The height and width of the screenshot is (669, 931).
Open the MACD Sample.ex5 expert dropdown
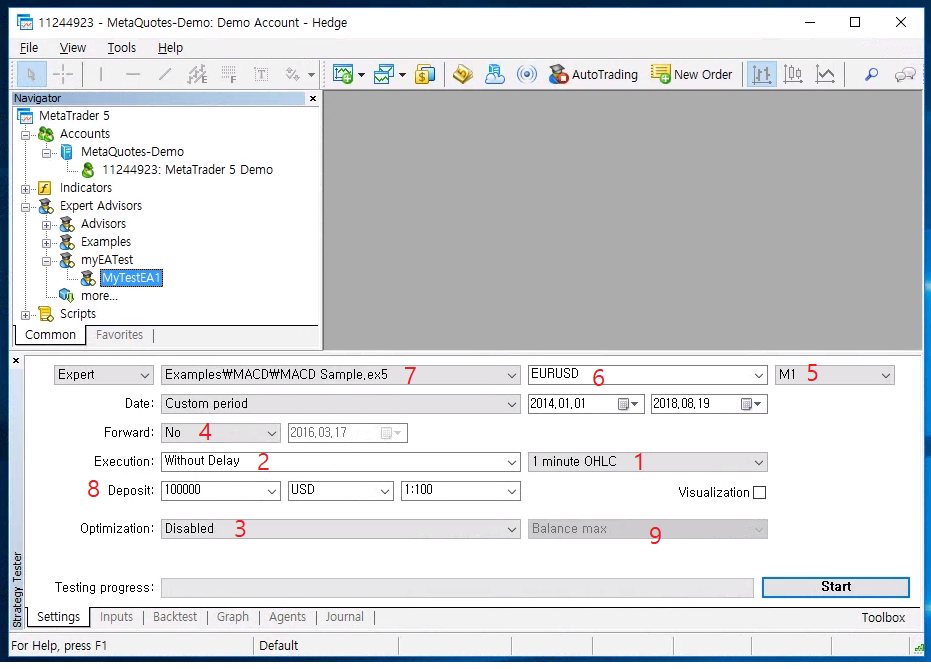pos(340,375)
